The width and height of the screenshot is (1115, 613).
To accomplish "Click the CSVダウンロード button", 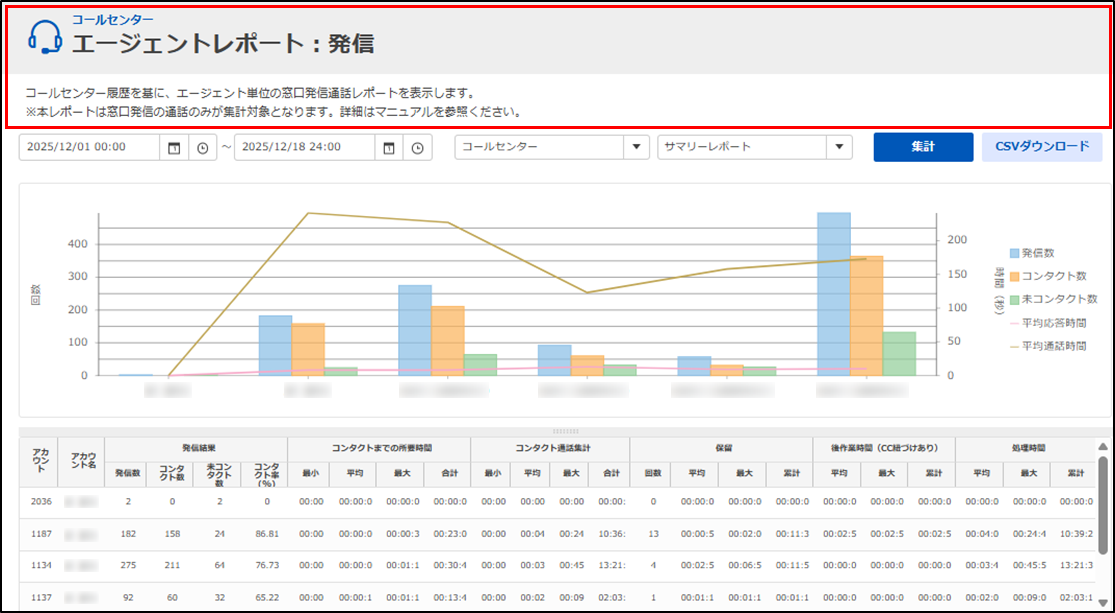I will pos(1042,147).
